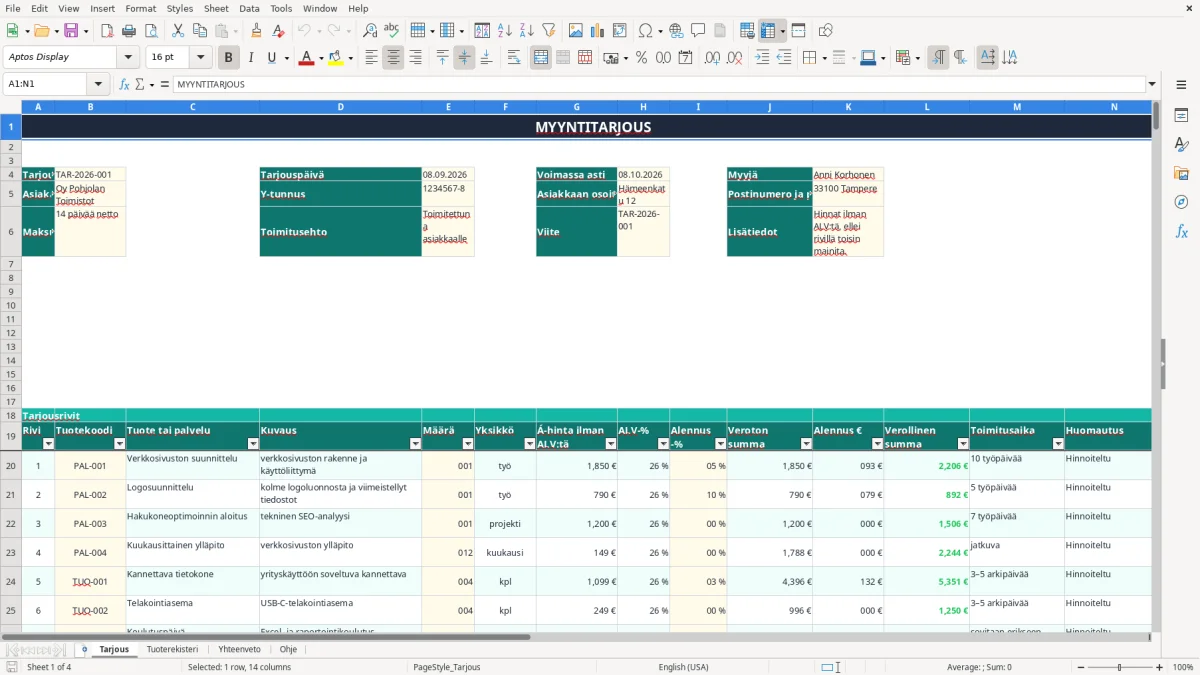The height and width of the screenshot is (675, 1200).
Task: Open the Font Name dropdown for Aptos Display
Action: point(128,58)
